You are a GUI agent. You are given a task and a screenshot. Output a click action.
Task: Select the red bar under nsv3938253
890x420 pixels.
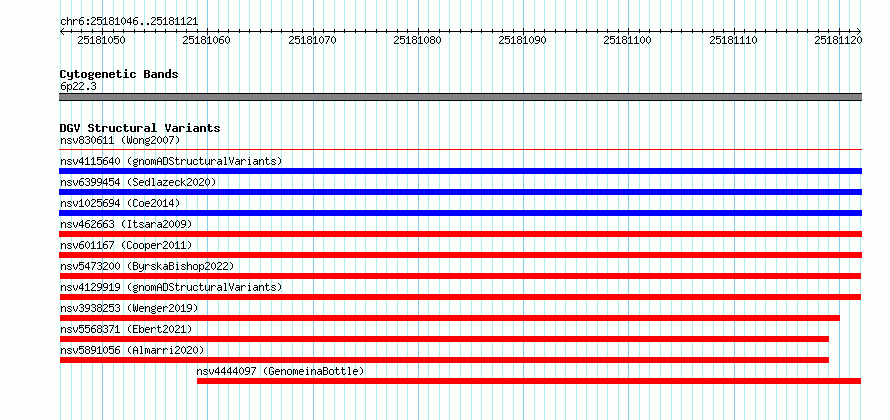click(x=450, y=318)
